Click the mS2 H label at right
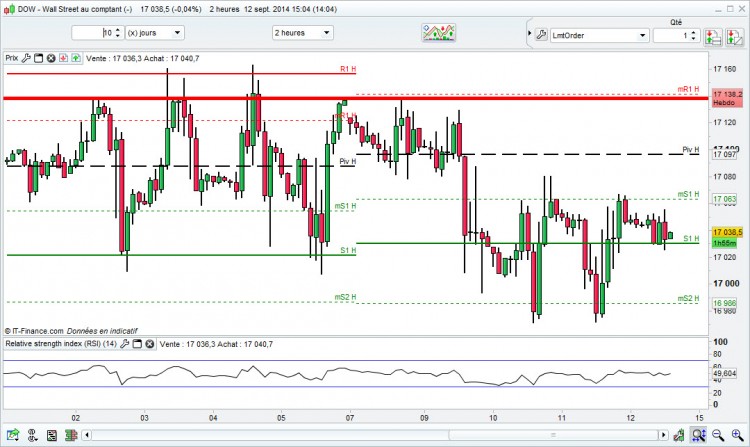 point(688,298)
